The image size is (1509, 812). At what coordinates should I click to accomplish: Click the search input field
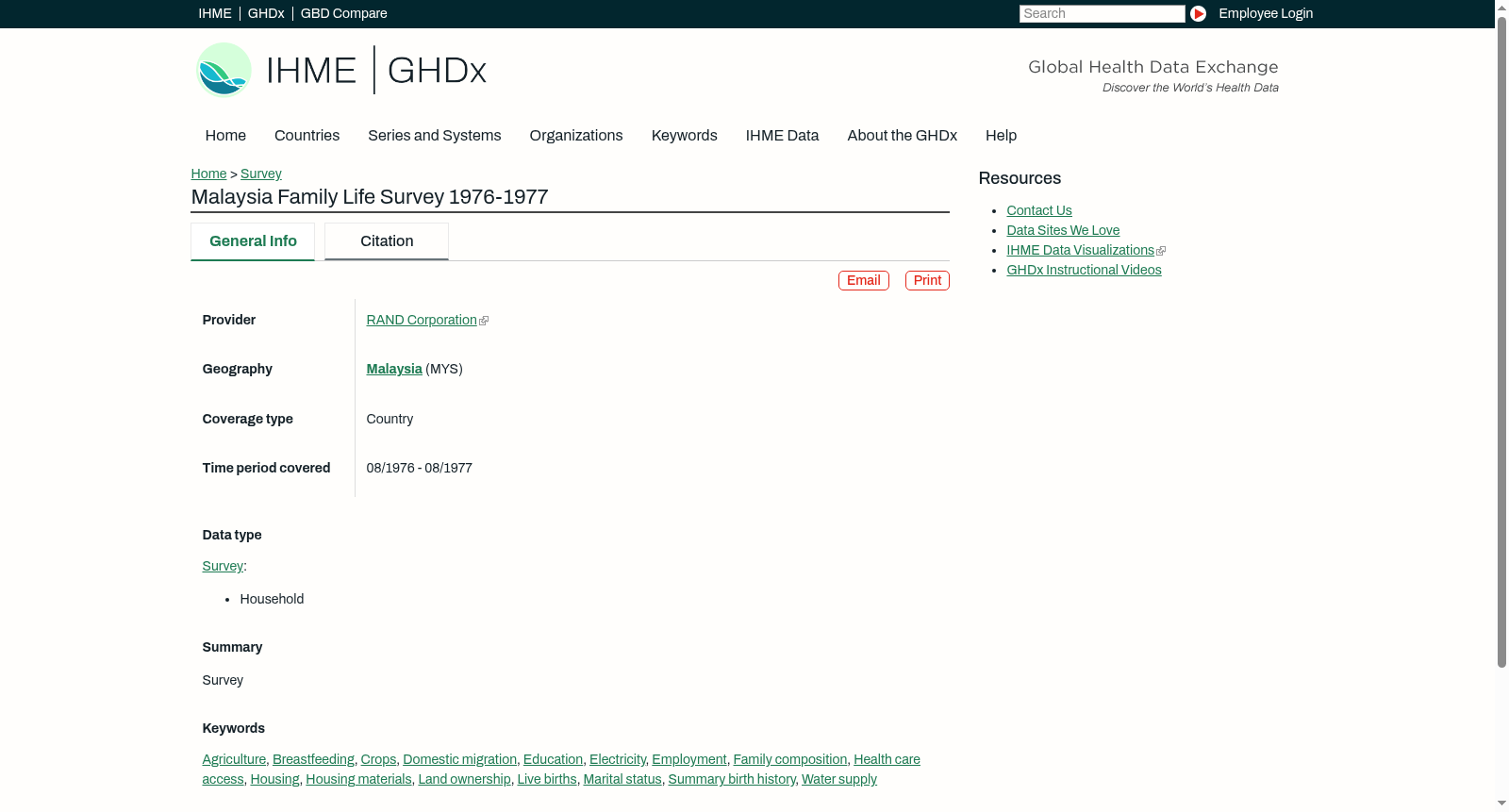[x=1102, y=13]
